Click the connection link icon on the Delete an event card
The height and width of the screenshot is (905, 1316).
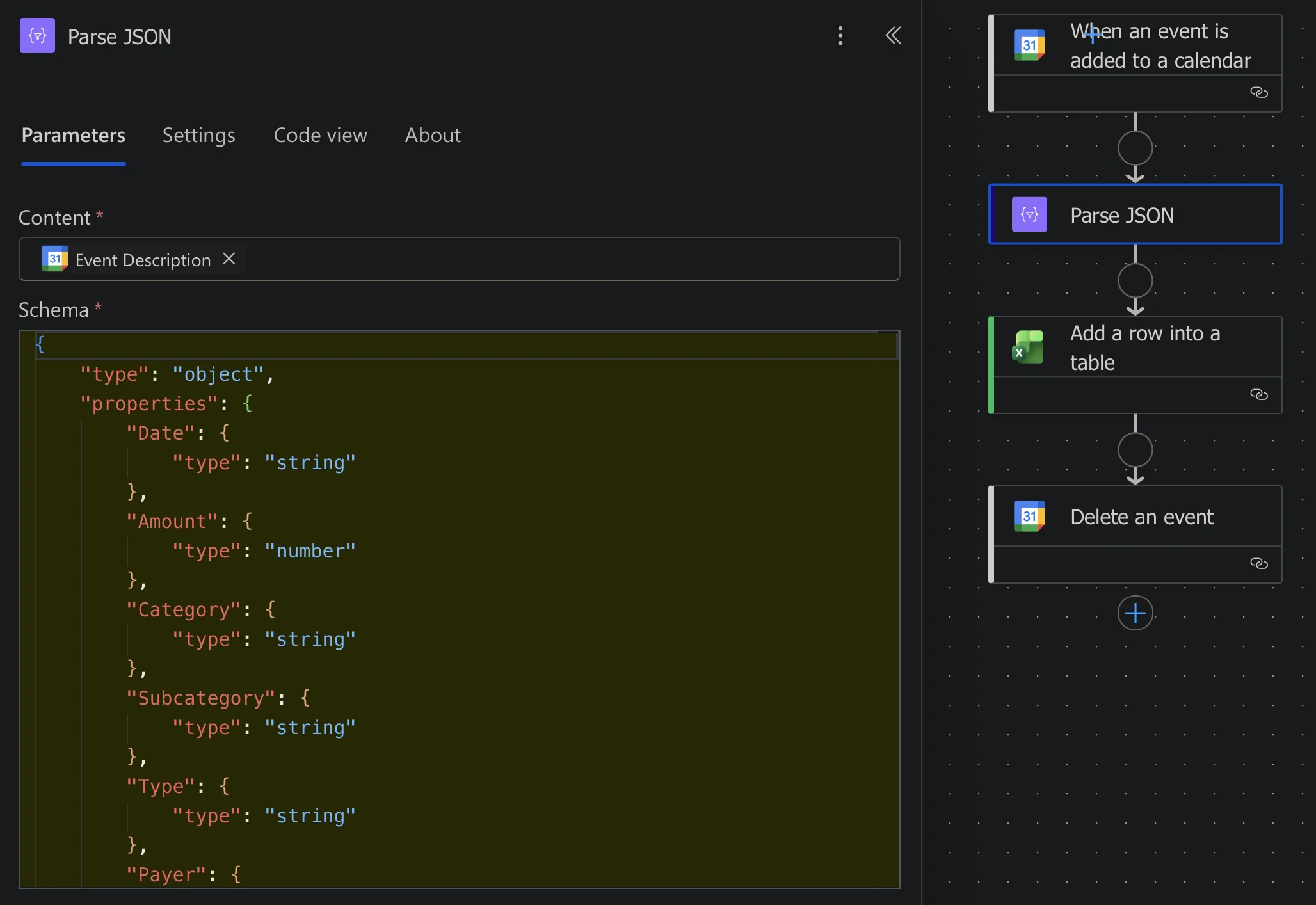(1258, 563)
